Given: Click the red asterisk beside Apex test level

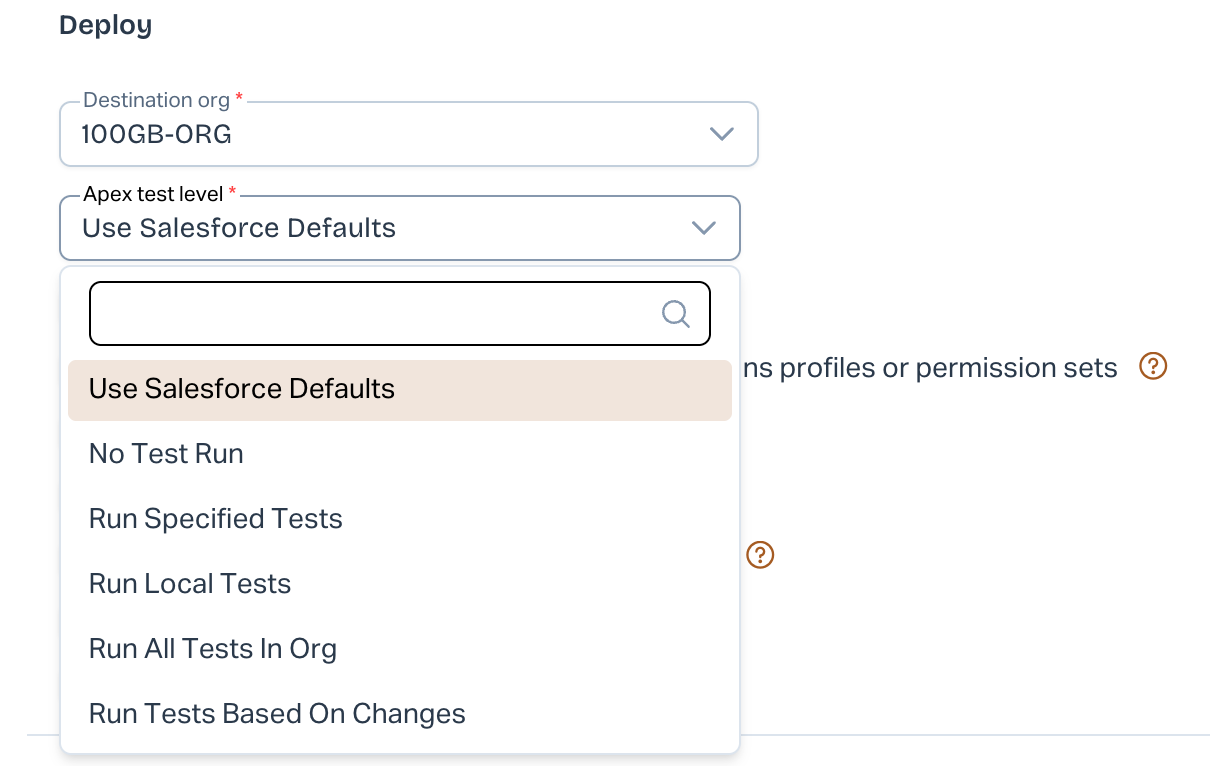Looking at the screenshot, I should [233, 192].
